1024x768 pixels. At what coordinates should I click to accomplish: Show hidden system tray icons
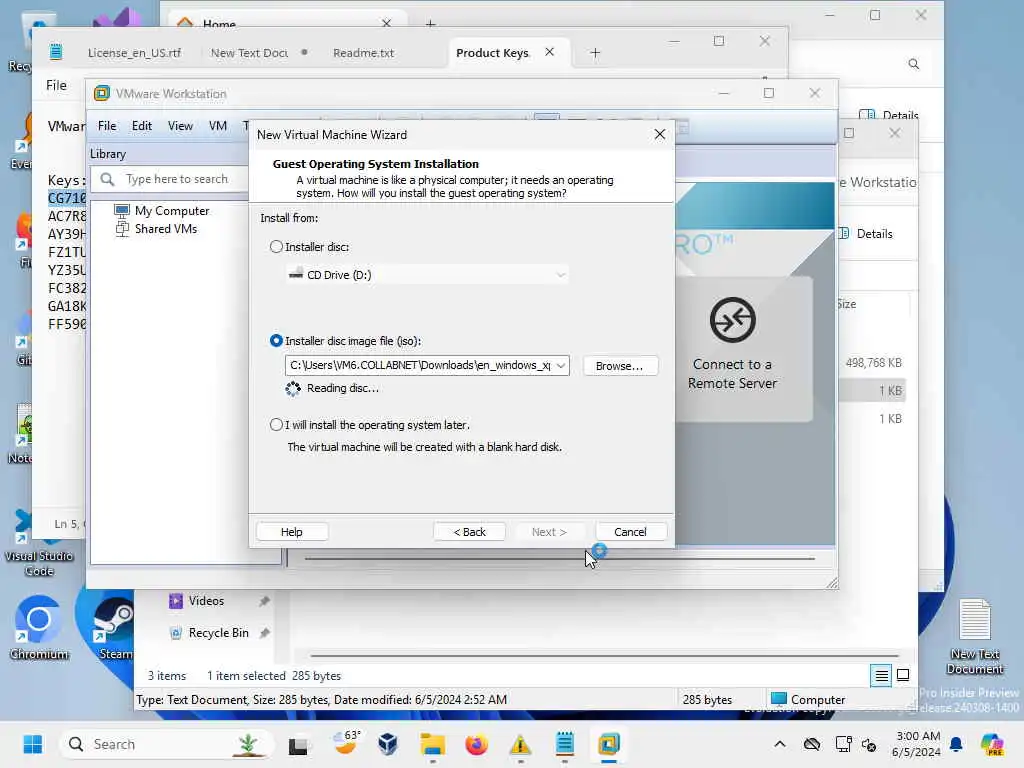780,744
